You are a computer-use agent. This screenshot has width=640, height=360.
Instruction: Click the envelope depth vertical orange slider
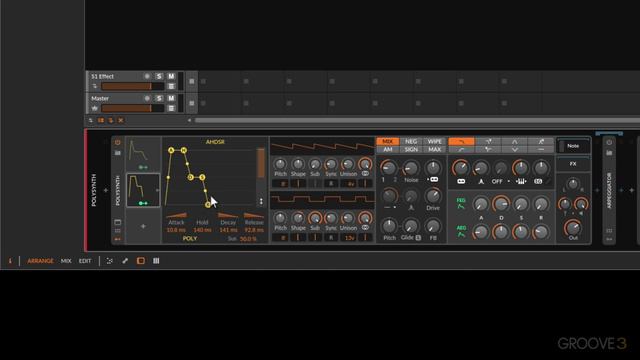pos(261,163)
